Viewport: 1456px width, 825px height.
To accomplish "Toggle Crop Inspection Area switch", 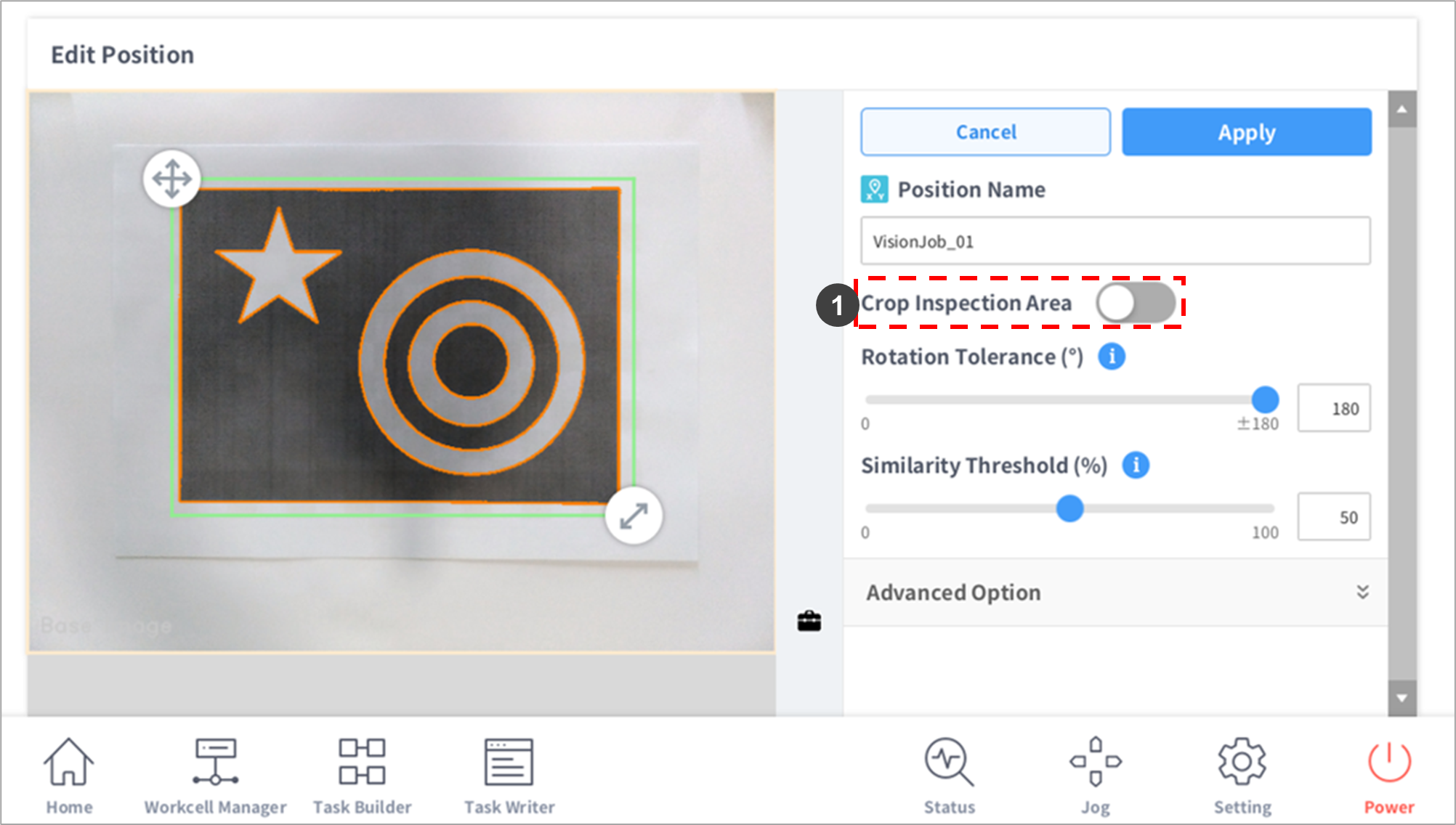I will (1135, 303).
